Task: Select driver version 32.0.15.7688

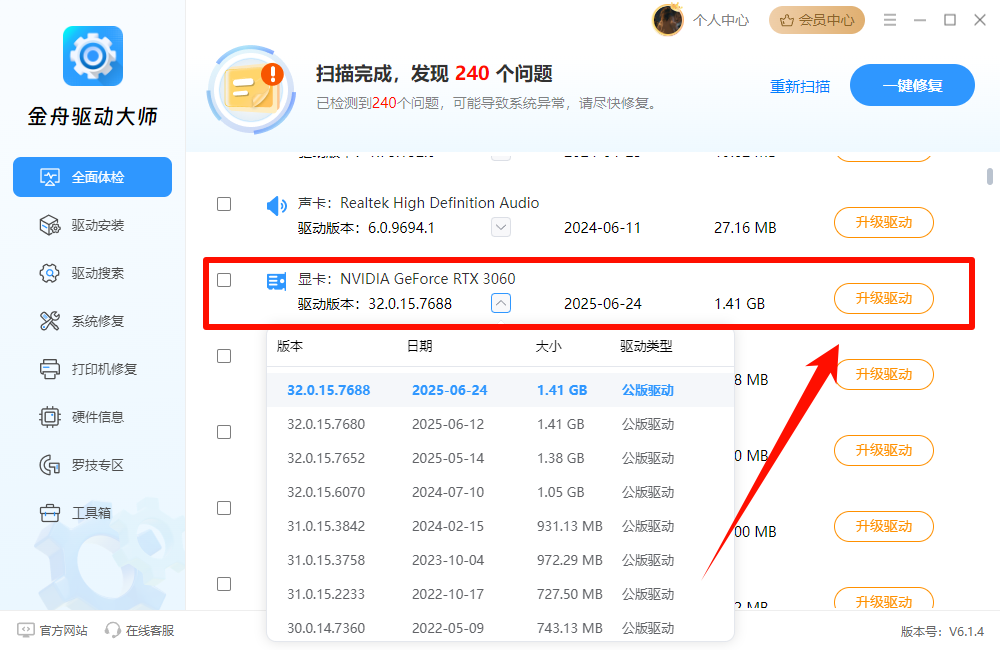Action: pyautogui.click(x=500, y=390)
